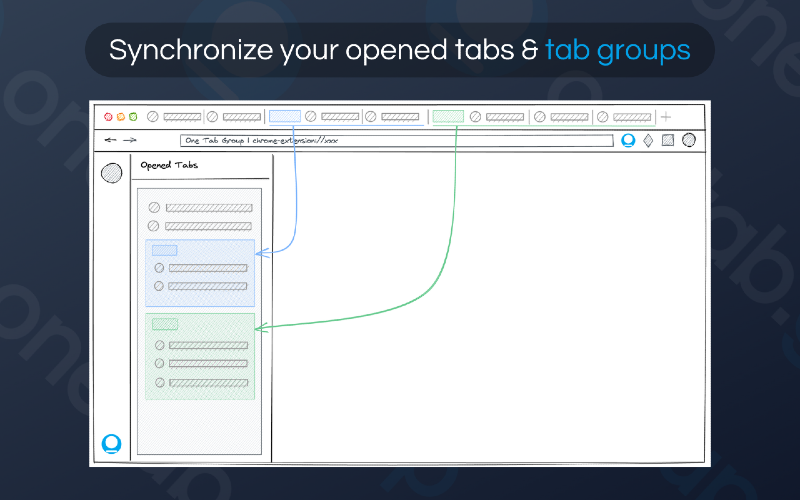Image resolution: width=800 pixels, height=500 pixels.
Task: Click the blue One Tab Group extension icon in the toolbar
Action: (x=628, y=140)
